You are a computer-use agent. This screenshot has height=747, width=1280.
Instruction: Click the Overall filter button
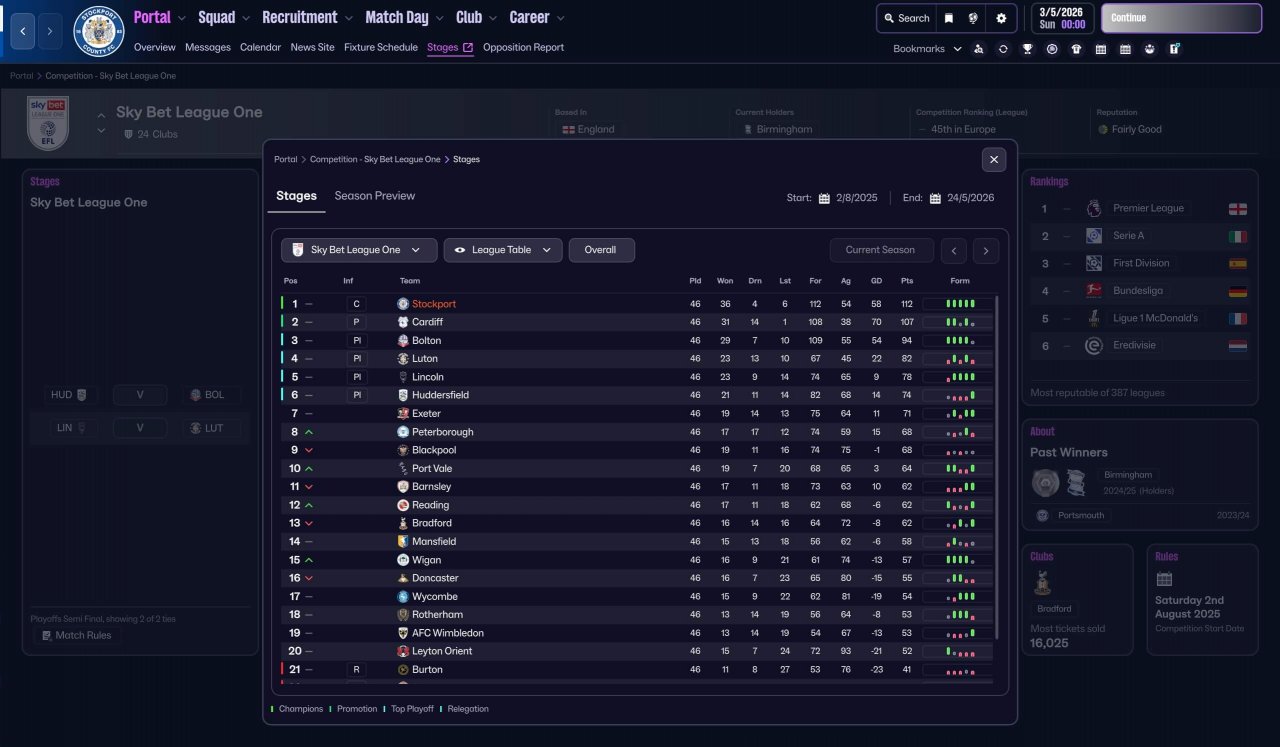point(601,250)
